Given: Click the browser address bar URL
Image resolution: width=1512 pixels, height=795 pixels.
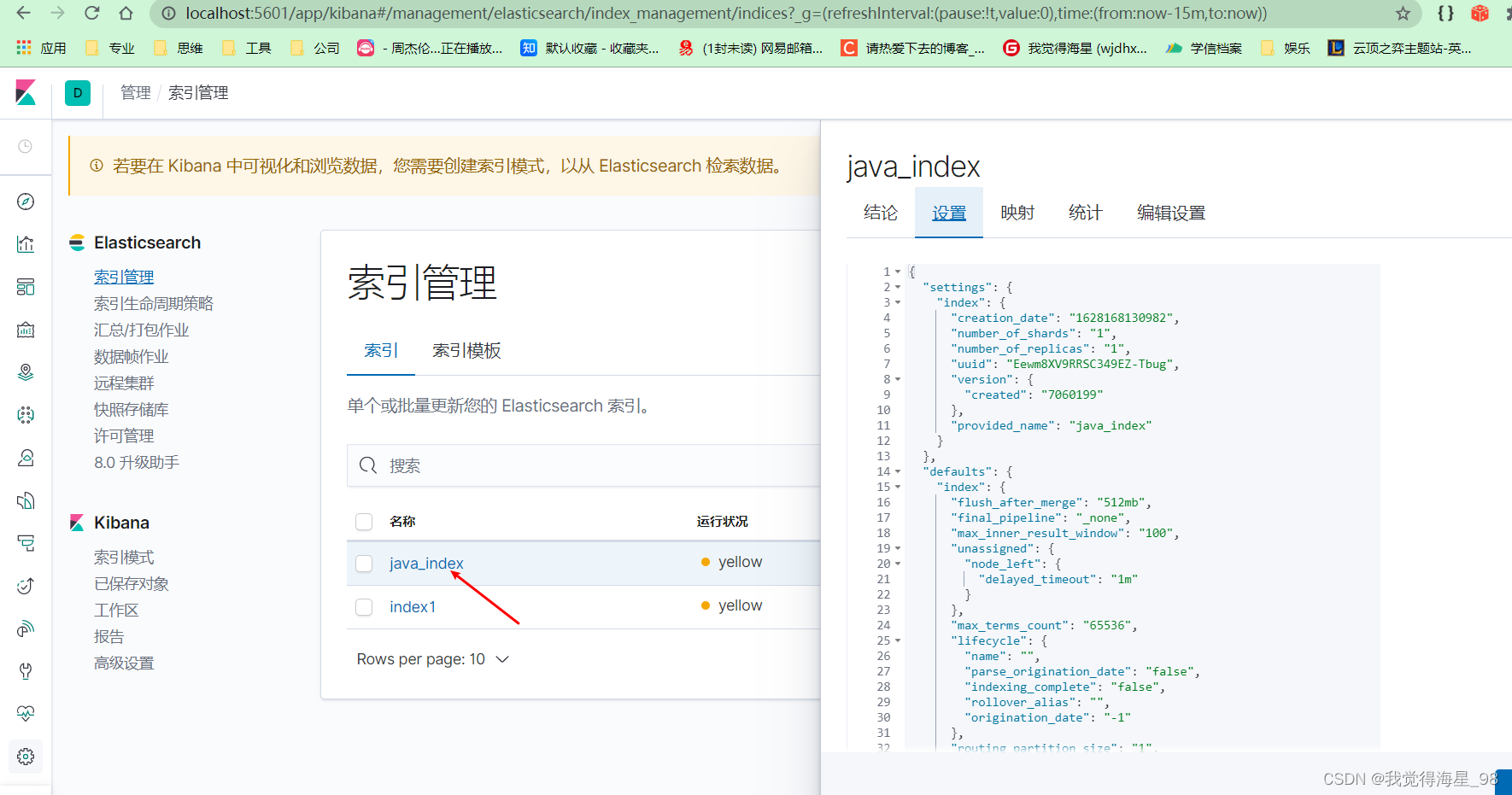Looking at the screenshot, I should point(726,14).
